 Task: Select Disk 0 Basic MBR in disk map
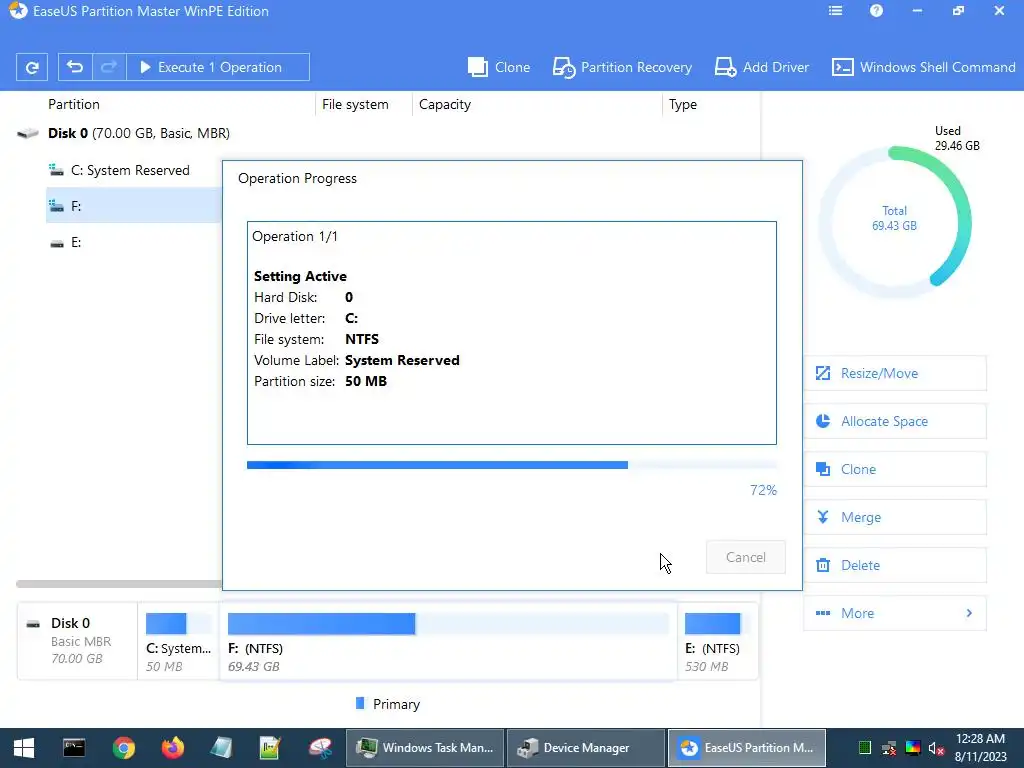[x=77, y=641]
